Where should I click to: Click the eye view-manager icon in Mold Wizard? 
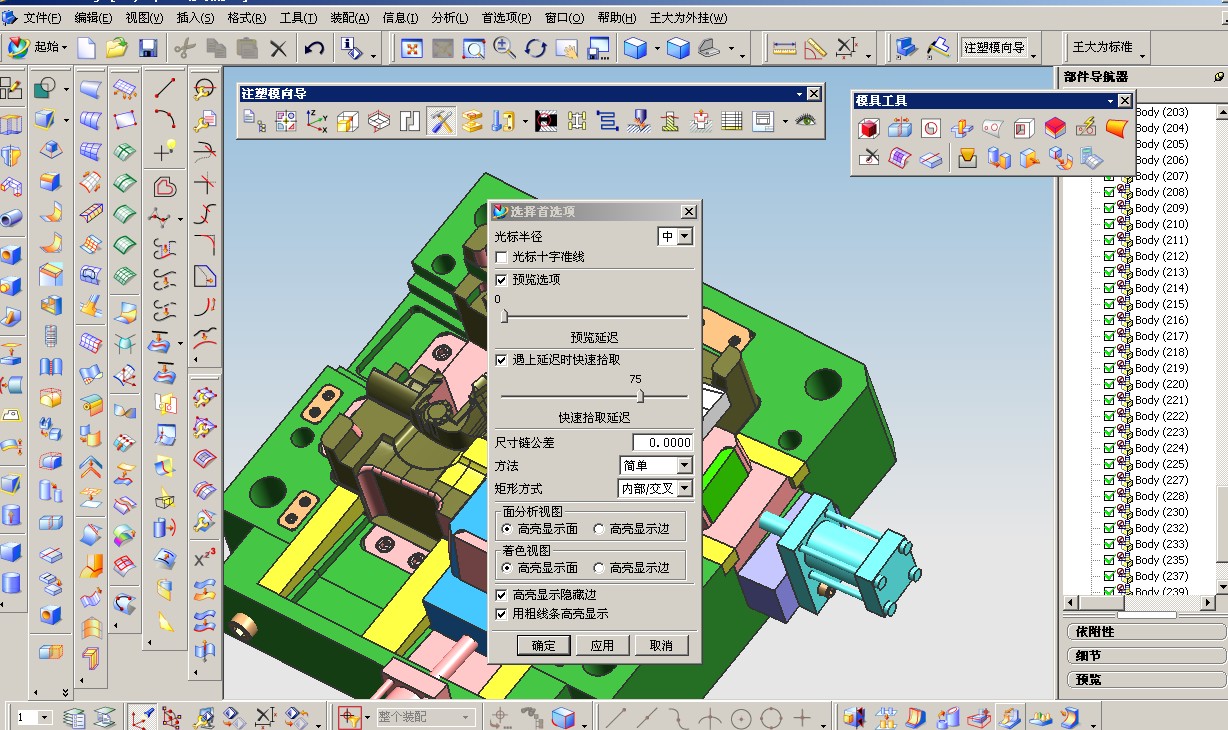pos(805,121)
